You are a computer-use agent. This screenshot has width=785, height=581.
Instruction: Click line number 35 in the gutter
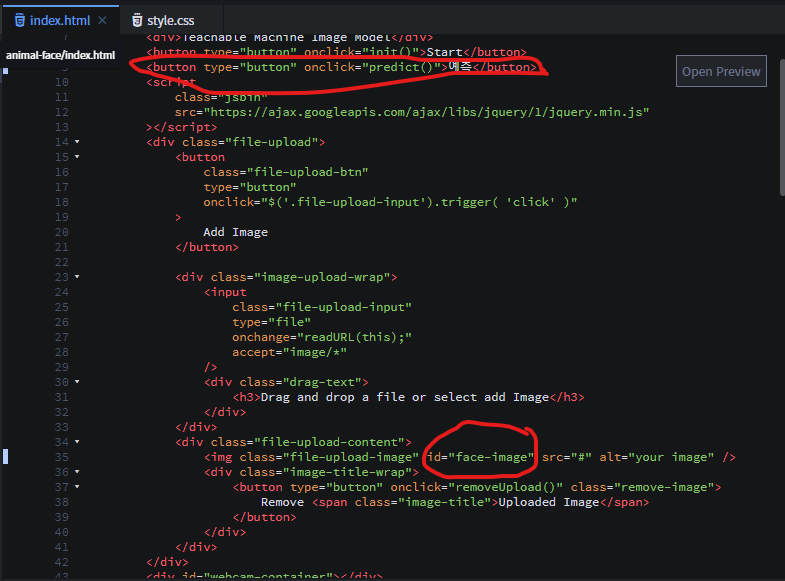(x=62, y=457)
